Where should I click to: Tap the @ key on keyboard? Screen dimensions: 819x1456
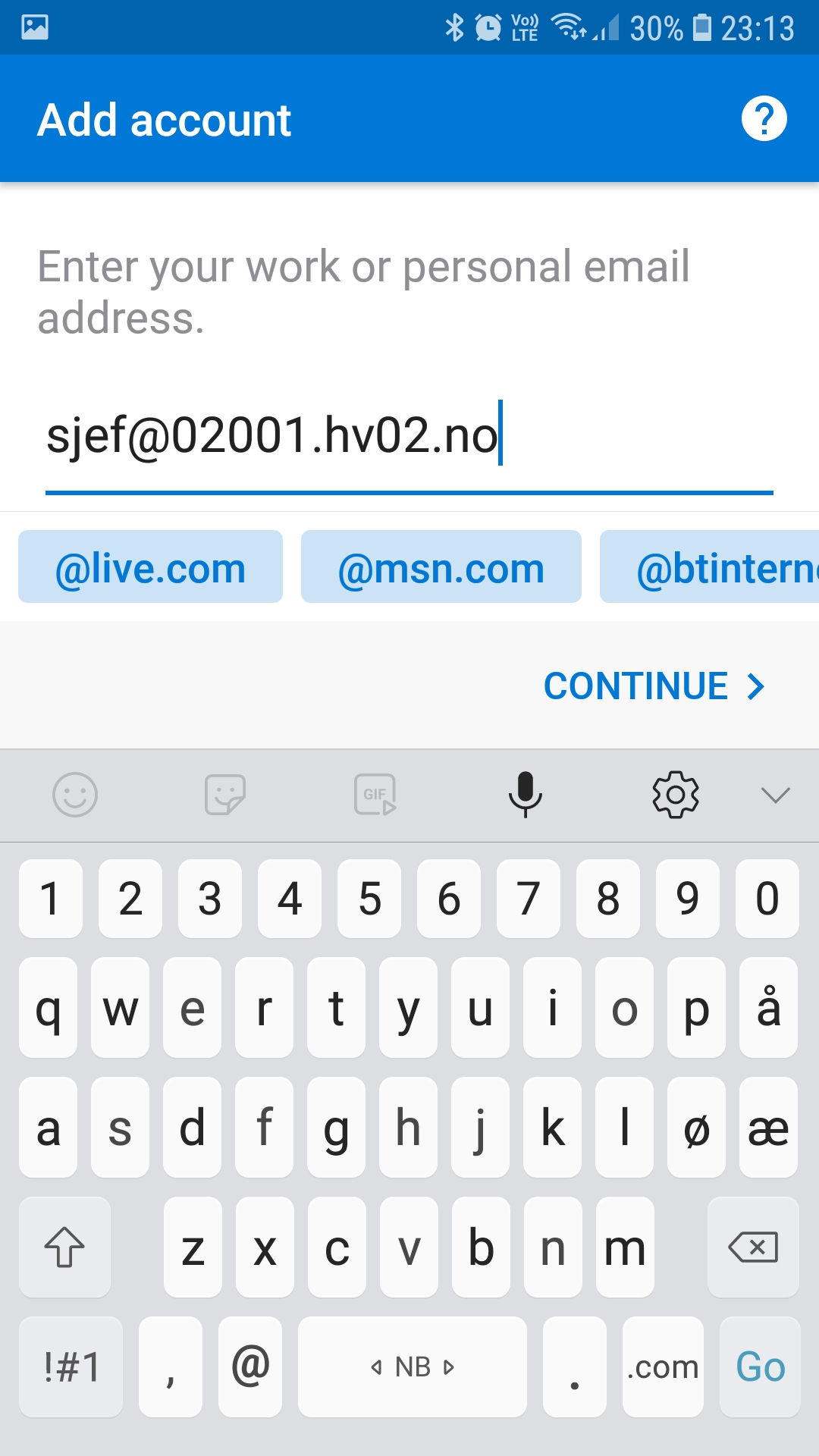click(250, 1367)
